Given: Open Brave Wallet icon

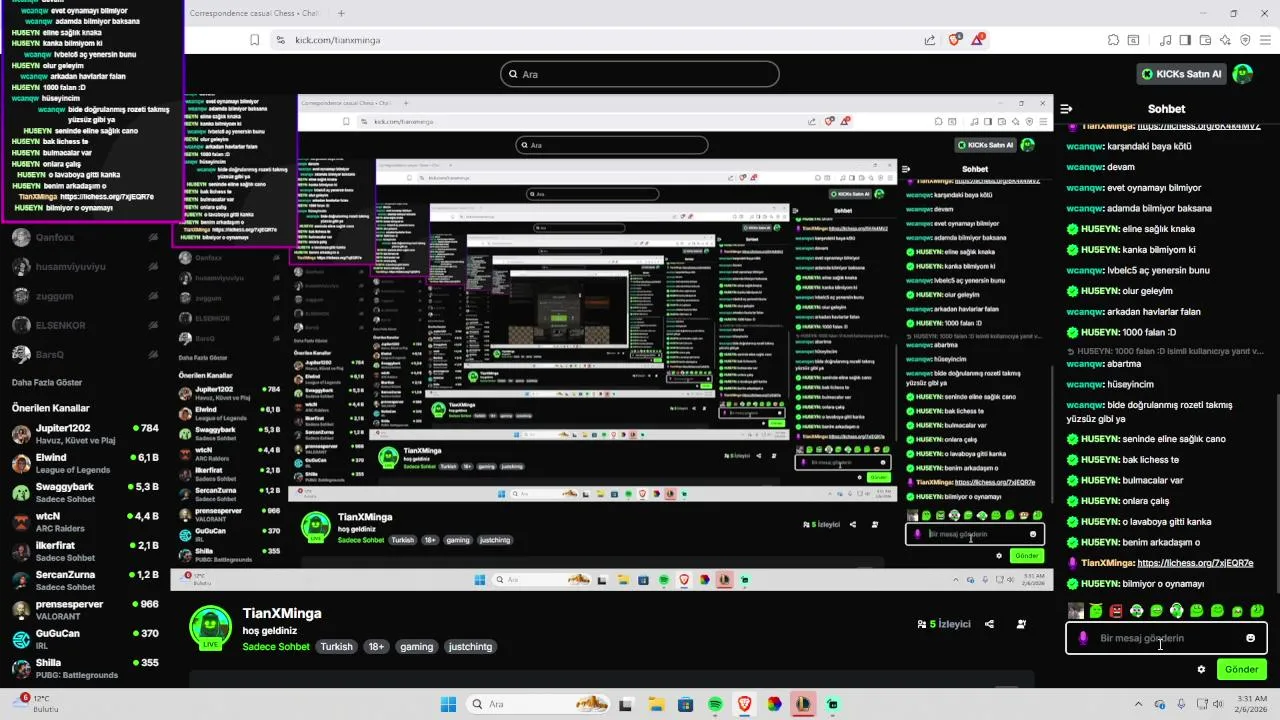Looking at the screenshot, I should click(1205, 40).
